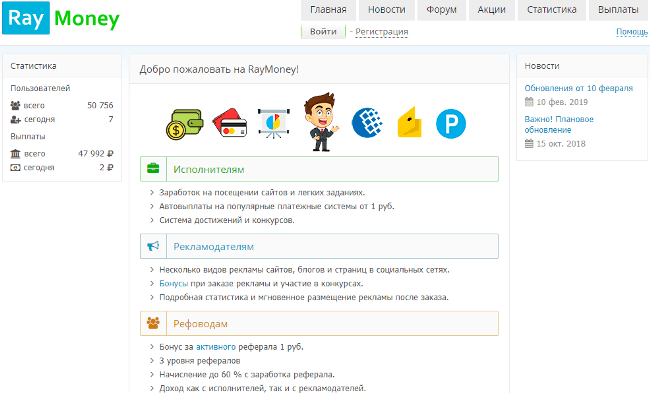Click the chevron before Автовыплаты на популярные
This screenshot has height=393, width=650.
coord(152,206)
